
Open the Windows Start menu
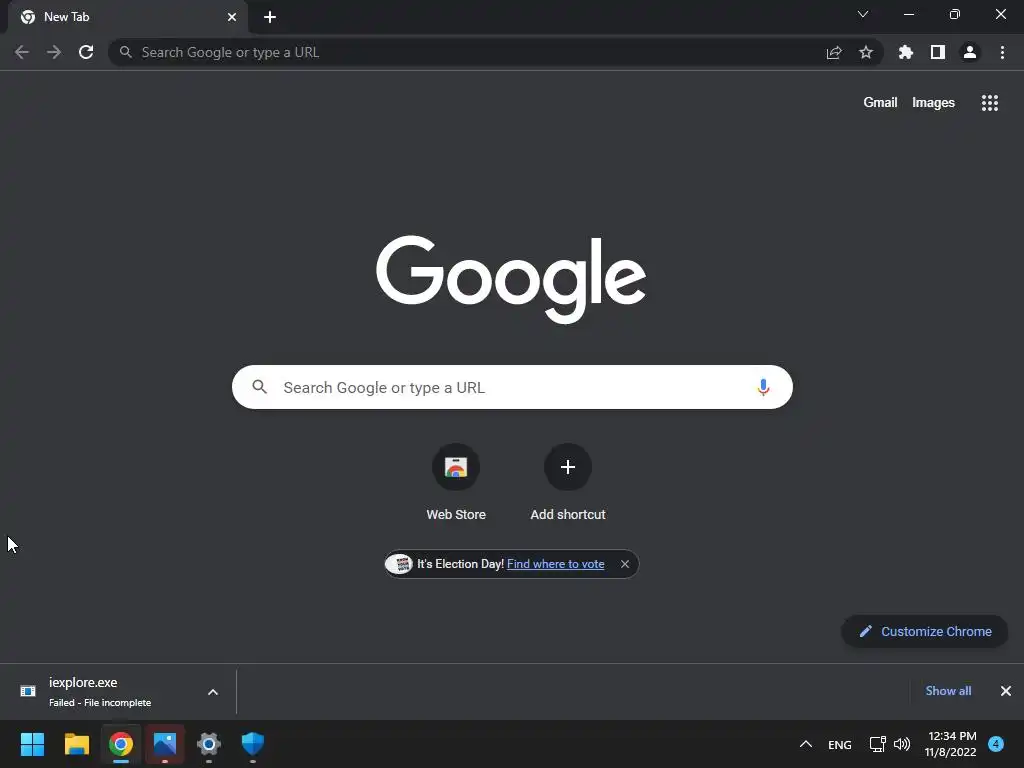[33, 744]
